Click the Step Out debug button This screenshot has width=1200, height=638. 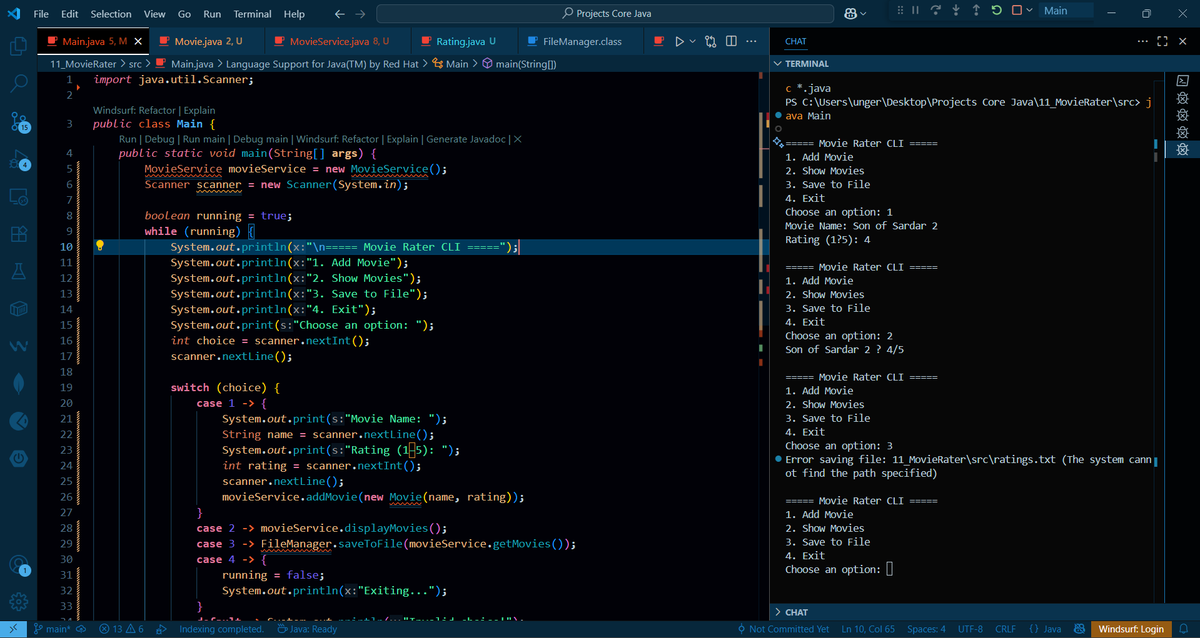tap(976, 11)
